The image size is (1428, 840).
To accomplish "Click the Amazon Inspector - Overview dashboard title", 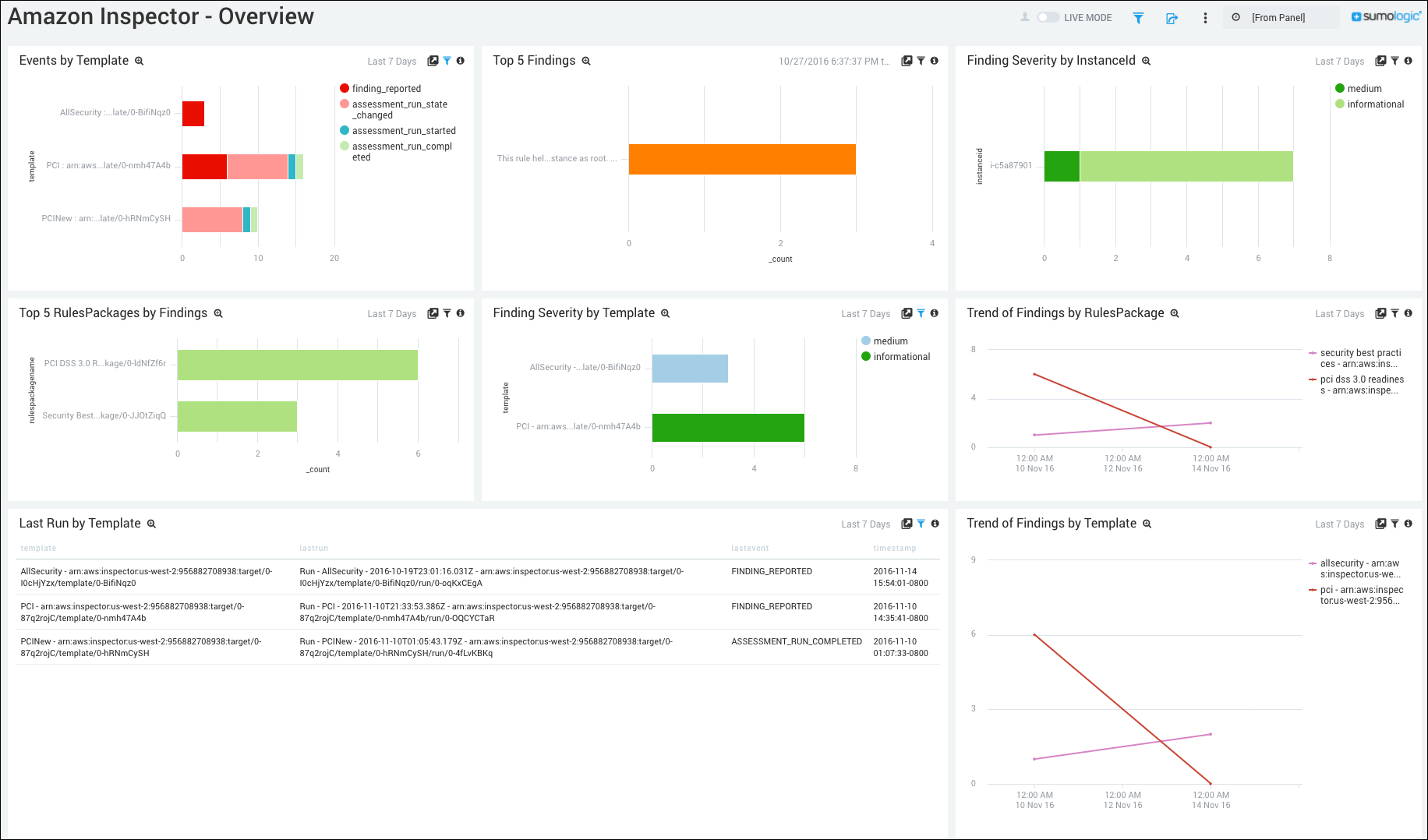I will pos(160,16).
